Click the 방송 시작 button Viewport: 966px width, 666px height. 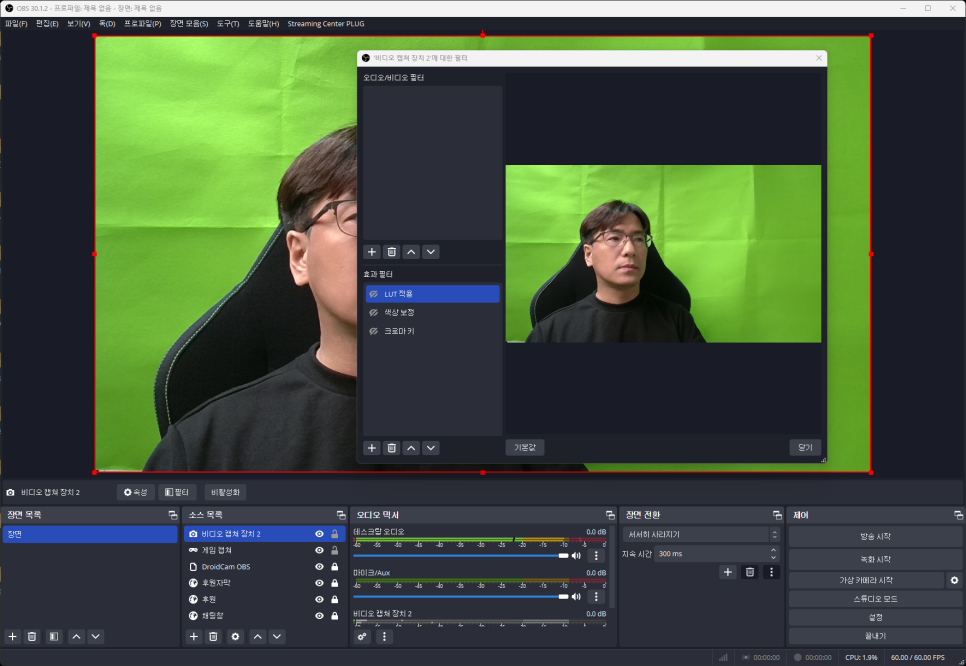(875, 537)
